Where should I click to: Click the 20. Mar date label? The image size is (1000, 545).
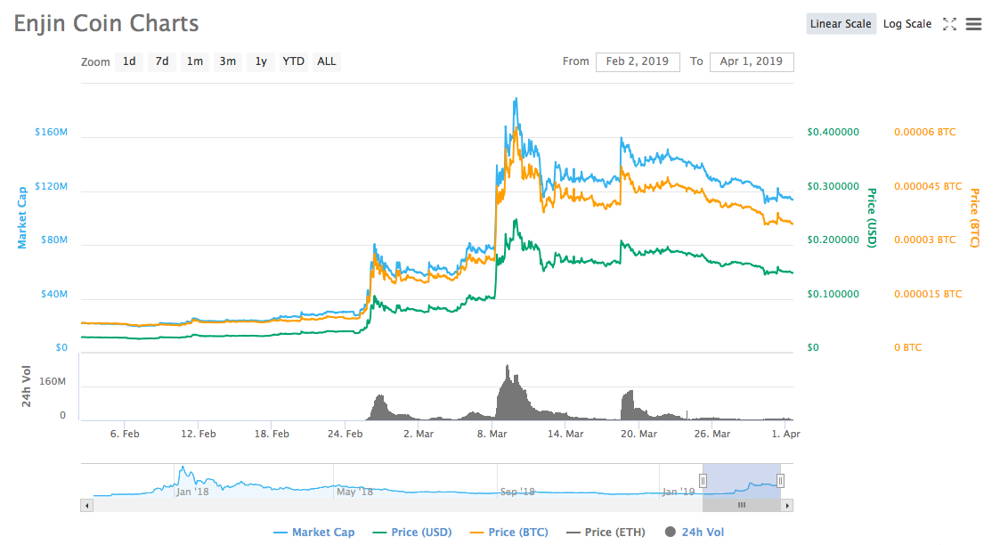[638, 433]
